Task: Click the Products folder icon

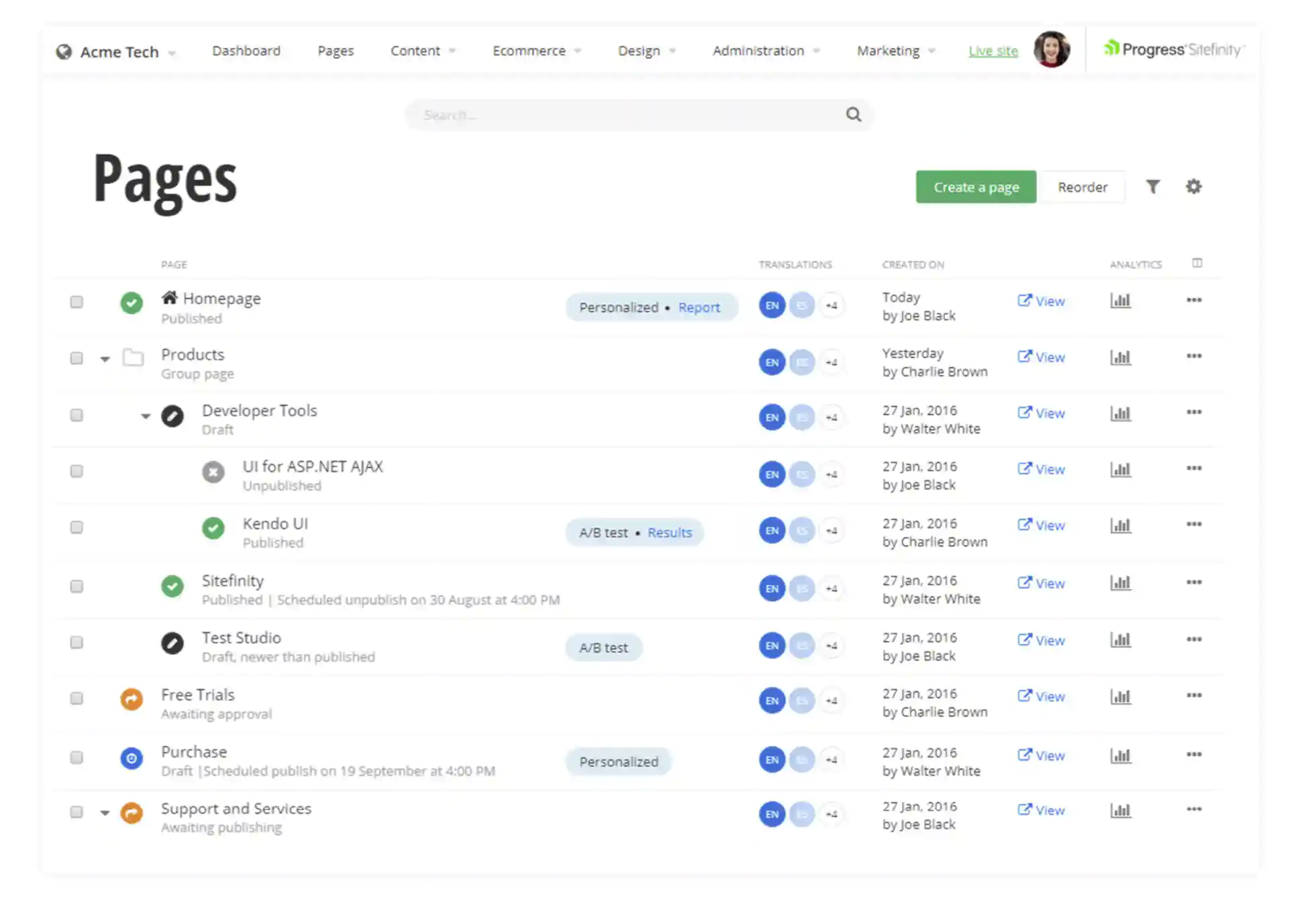Action: click(133, 358)
